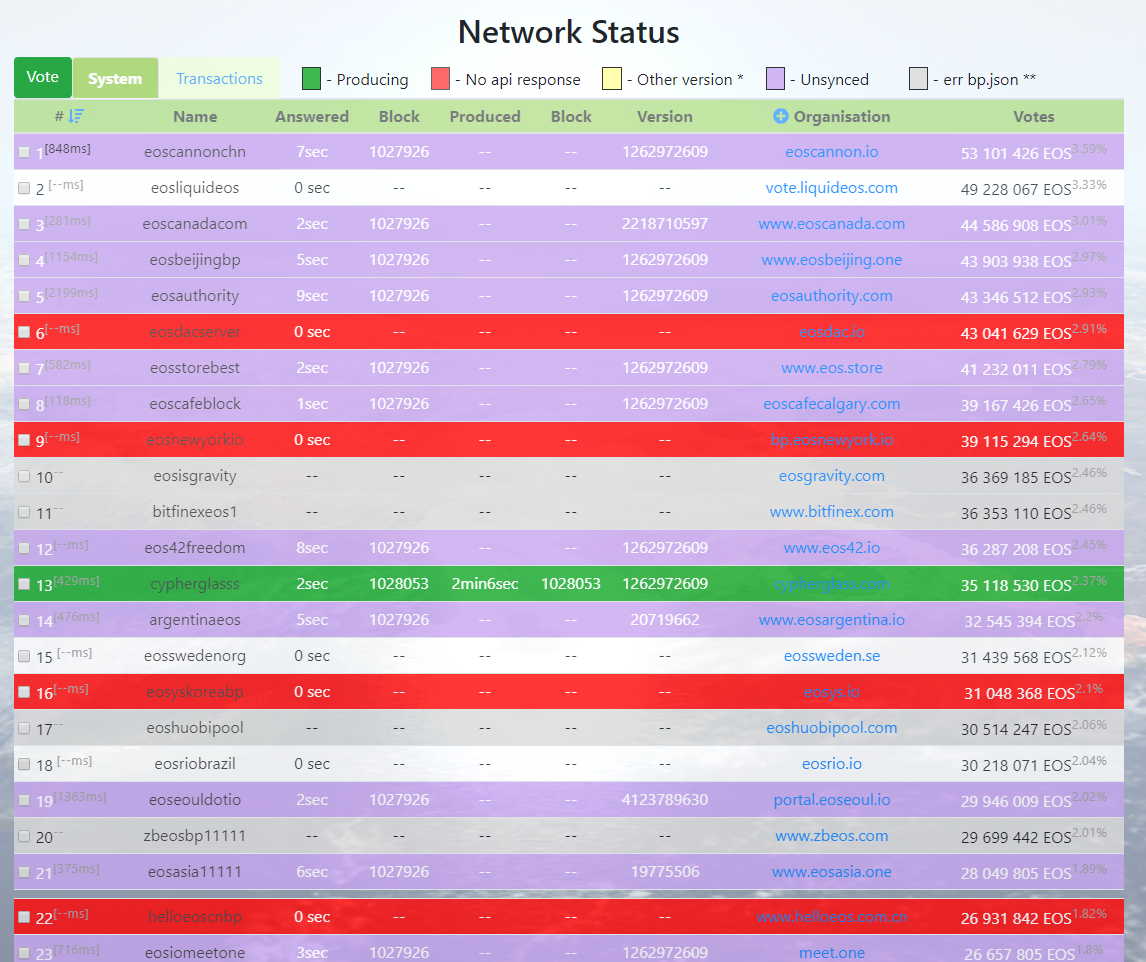This screenshot has width=1146, height=962.
Task: Click the Votes column header
Action: [x=1033, y=116]
